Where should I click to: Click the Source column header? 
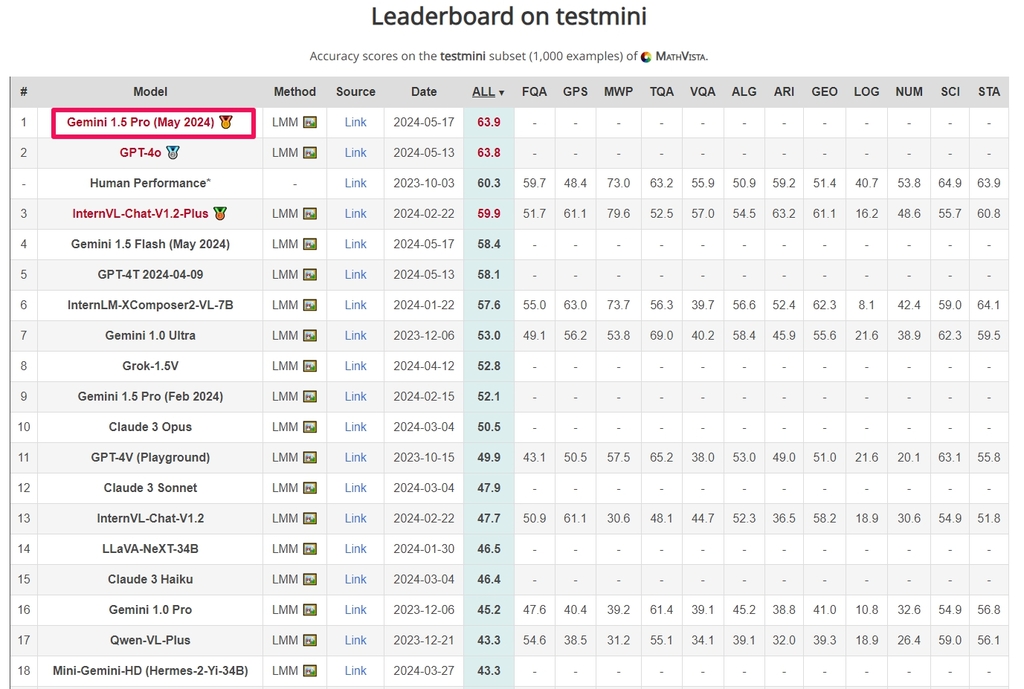click(355, 91)
